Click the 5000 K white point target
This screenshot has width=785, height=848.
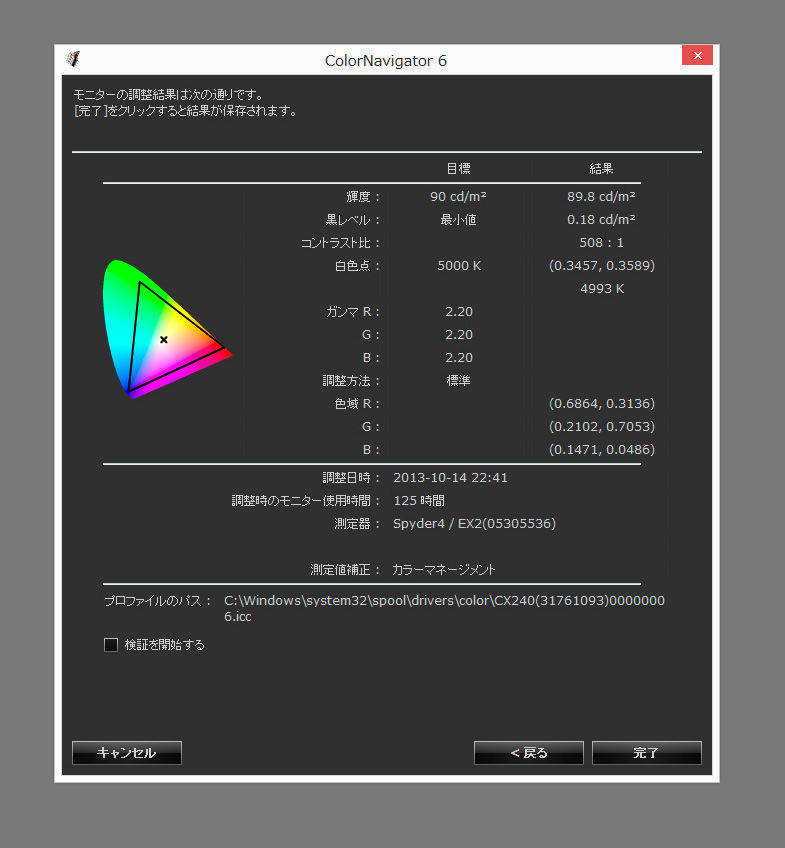point(459,266)
